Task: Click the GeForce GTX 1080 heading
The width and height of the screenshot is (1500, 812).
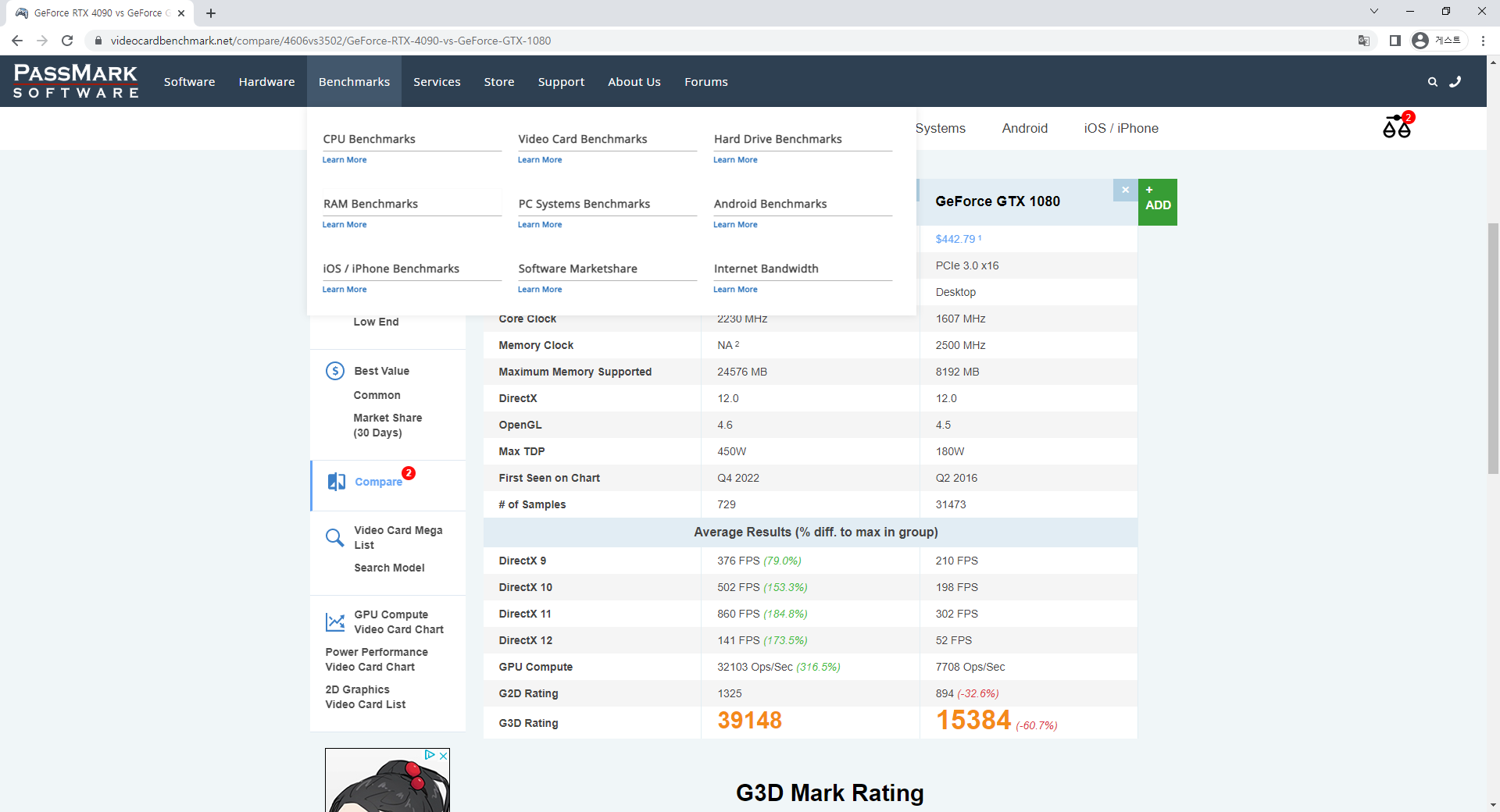Action: (998, 201)
